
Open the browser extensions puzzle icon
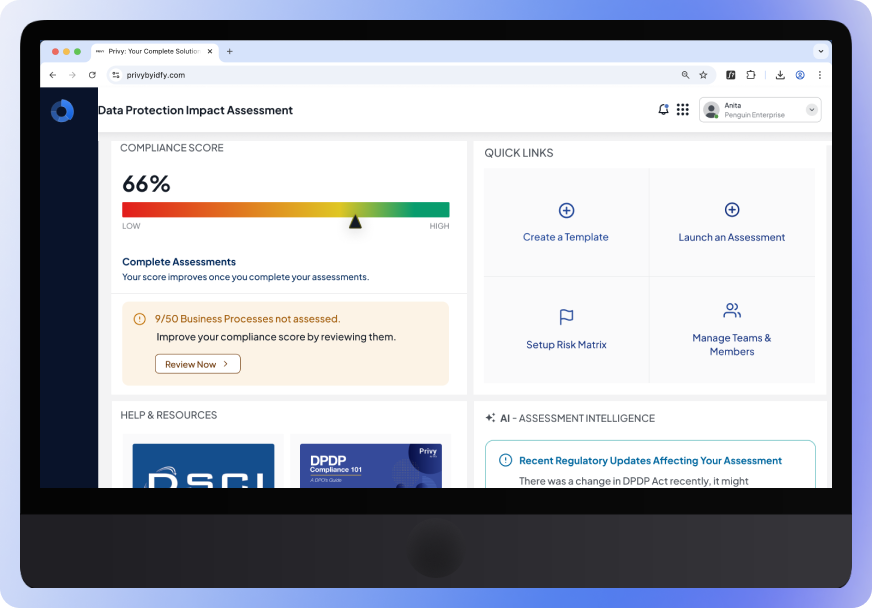[x=751, y=75]
